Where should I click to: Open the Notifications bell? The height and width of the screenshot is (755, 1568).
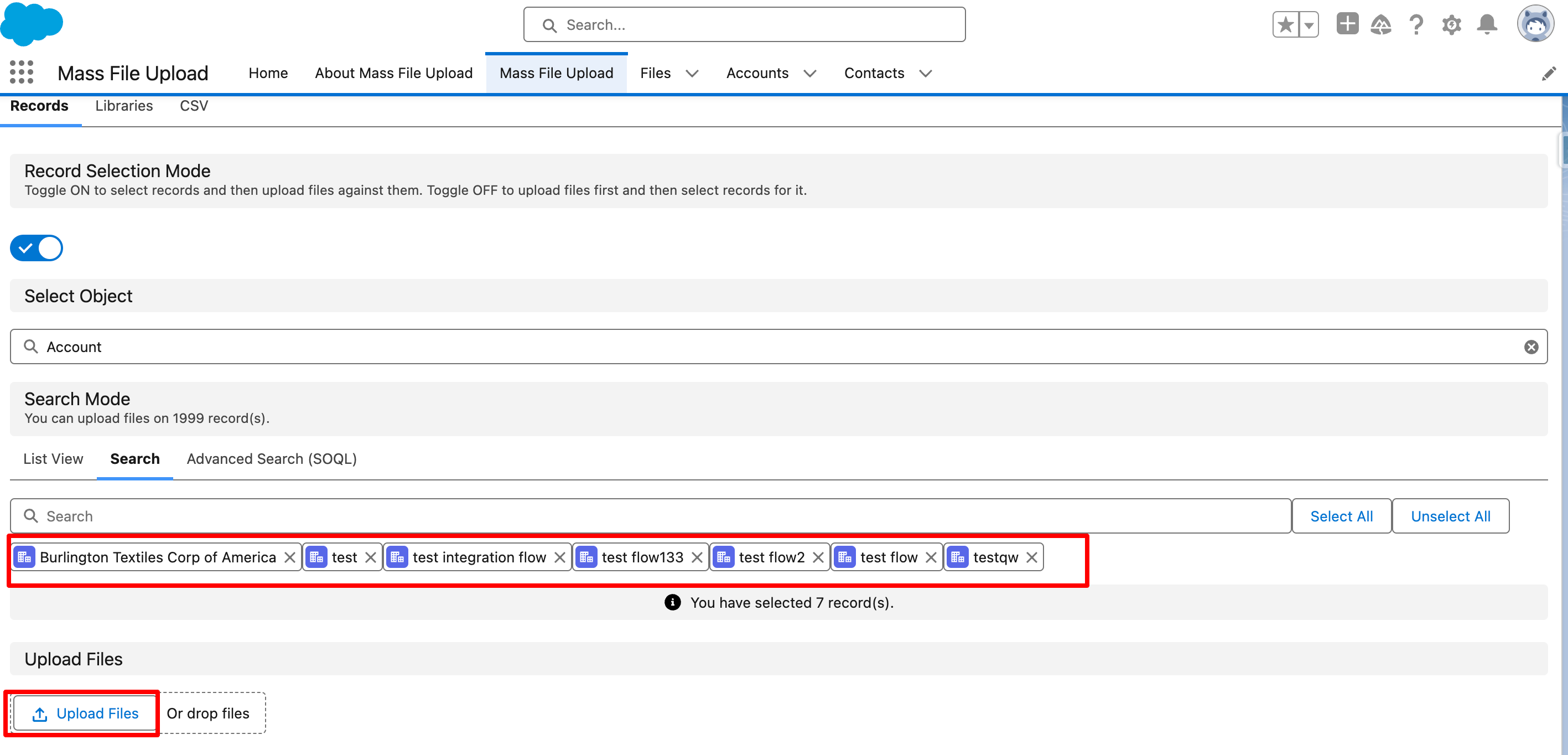(x=1487, y=25)
